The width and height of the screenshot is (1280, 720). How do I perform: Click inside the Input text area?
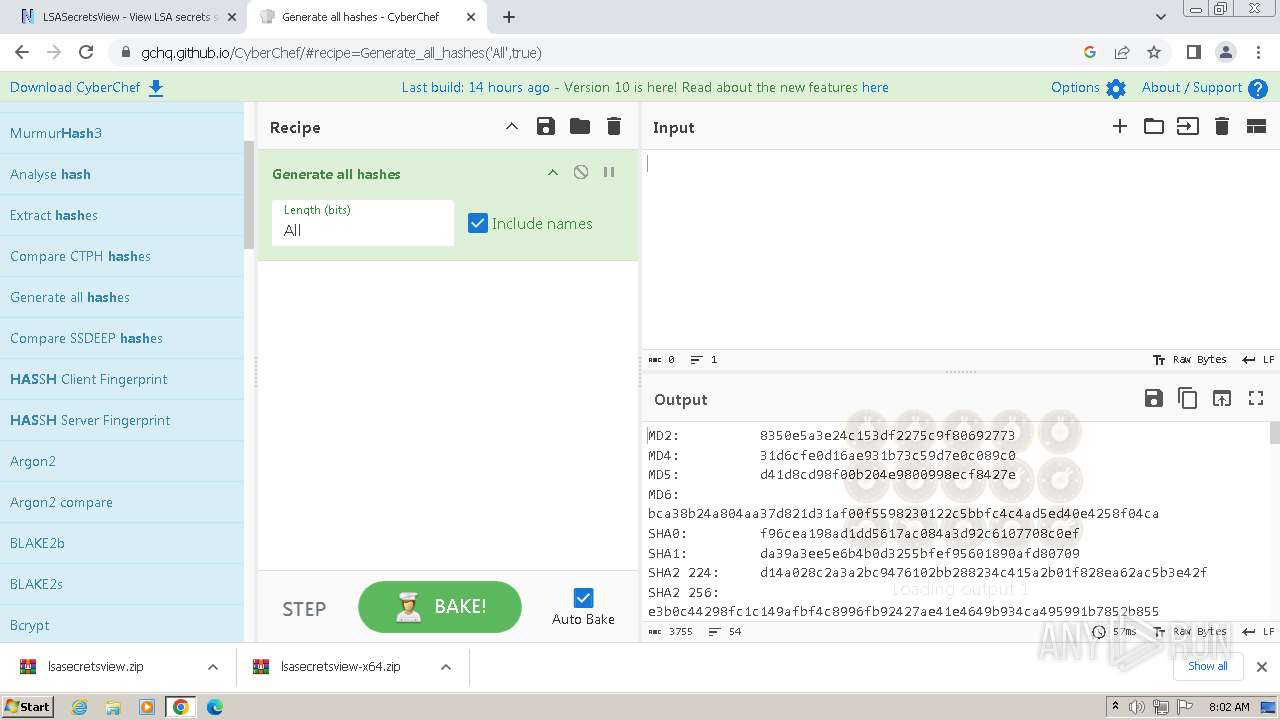pyautogui.click(x=960, y=249)
